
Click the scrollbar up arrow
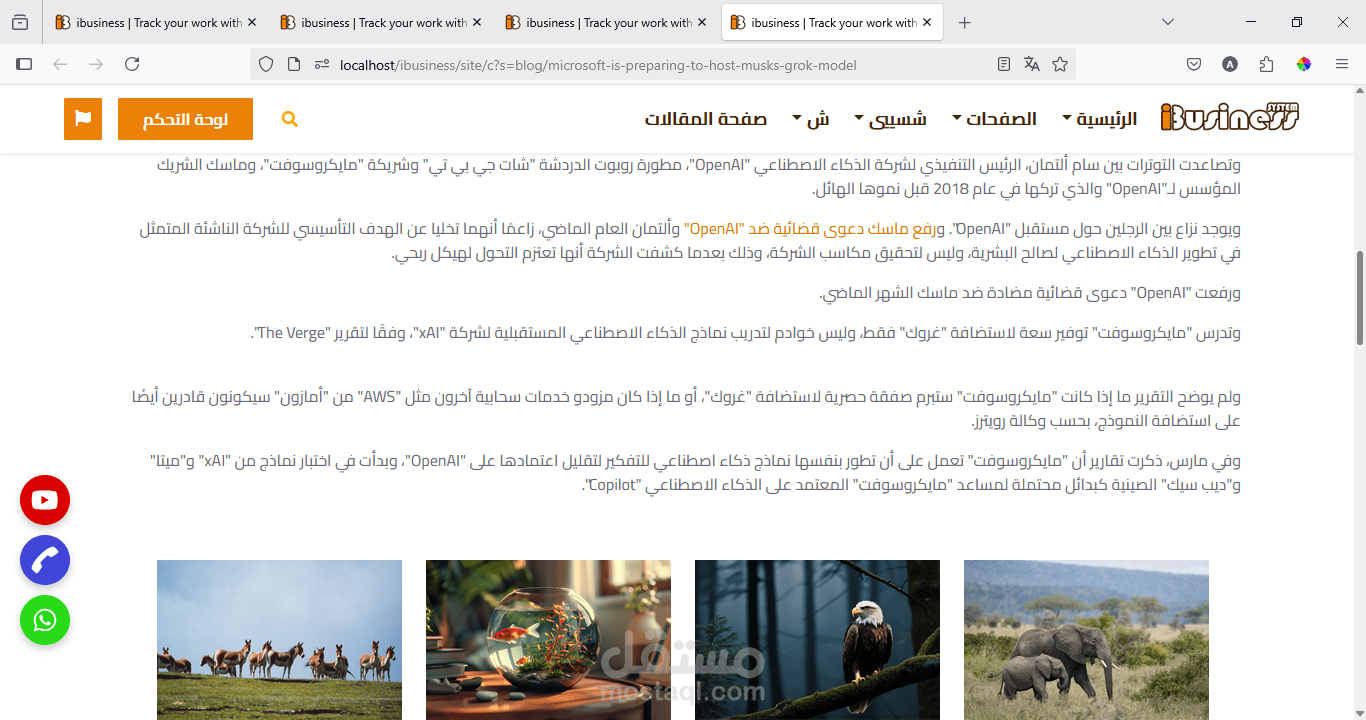tap(1358, 91)
